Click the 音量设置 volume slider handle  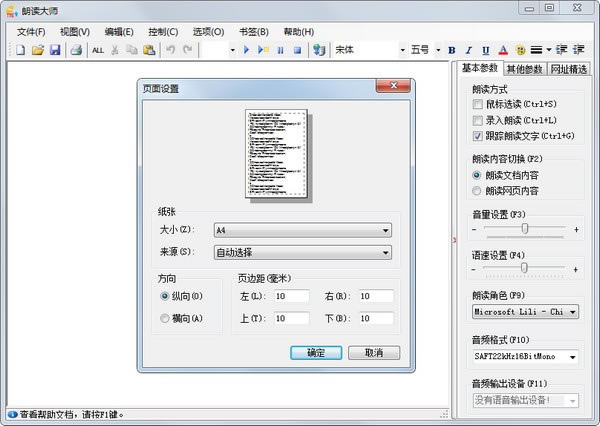525,229
